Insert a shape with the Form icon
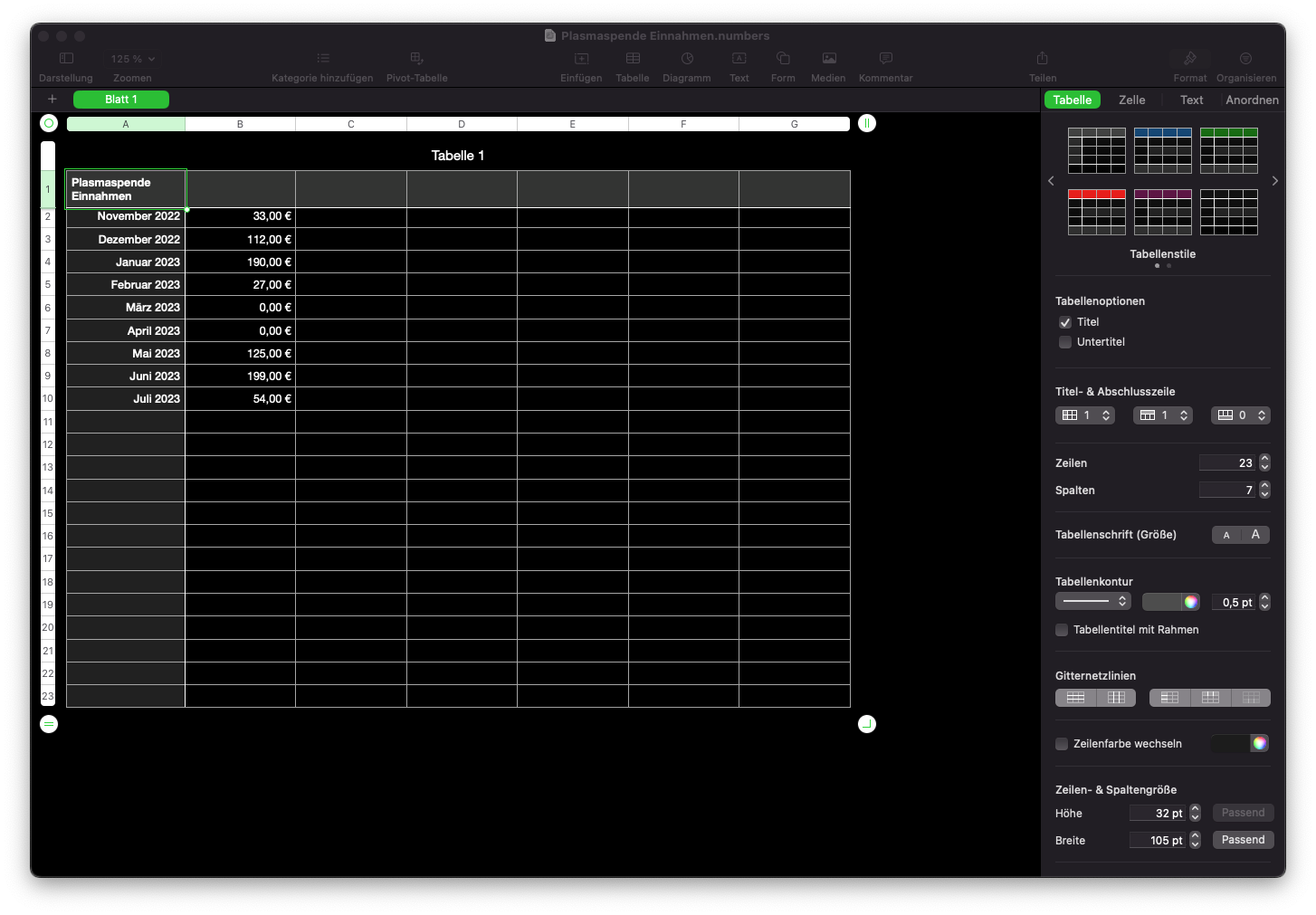This screenshot has width=1316, height=915. click(x=783, y=59)
